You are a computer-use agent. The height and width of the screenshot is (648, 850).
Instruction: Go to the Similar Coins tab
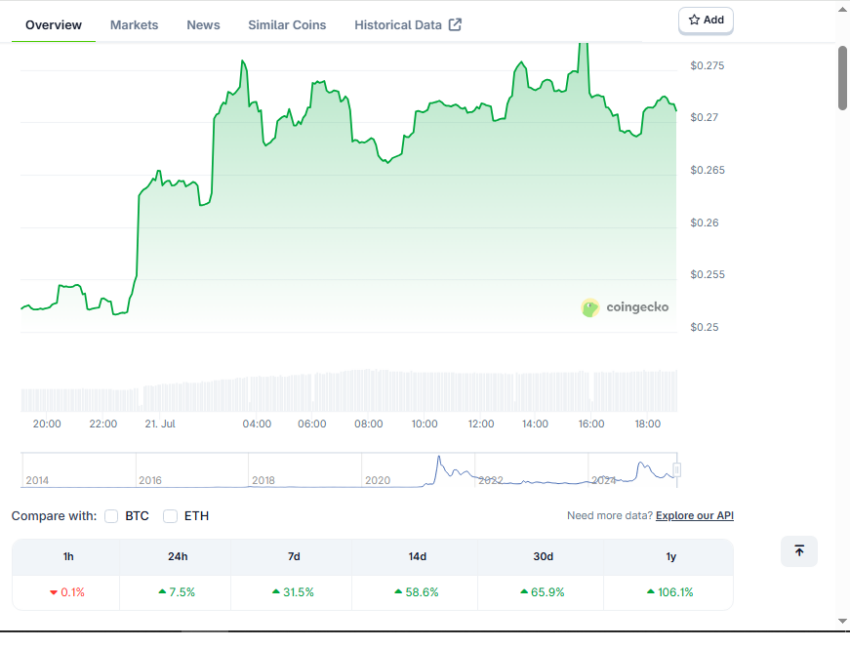[287, 25]
